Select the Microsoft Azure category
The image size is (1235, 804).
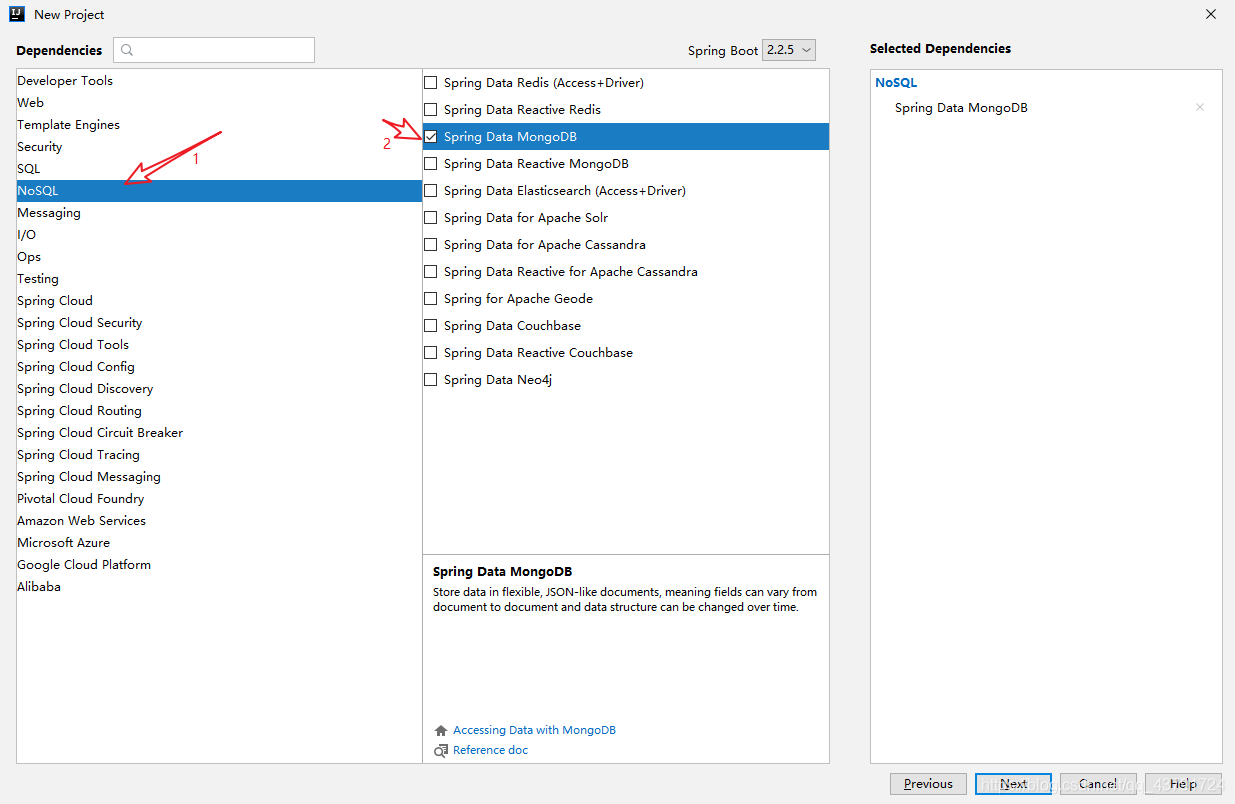(x=219, y=543)
